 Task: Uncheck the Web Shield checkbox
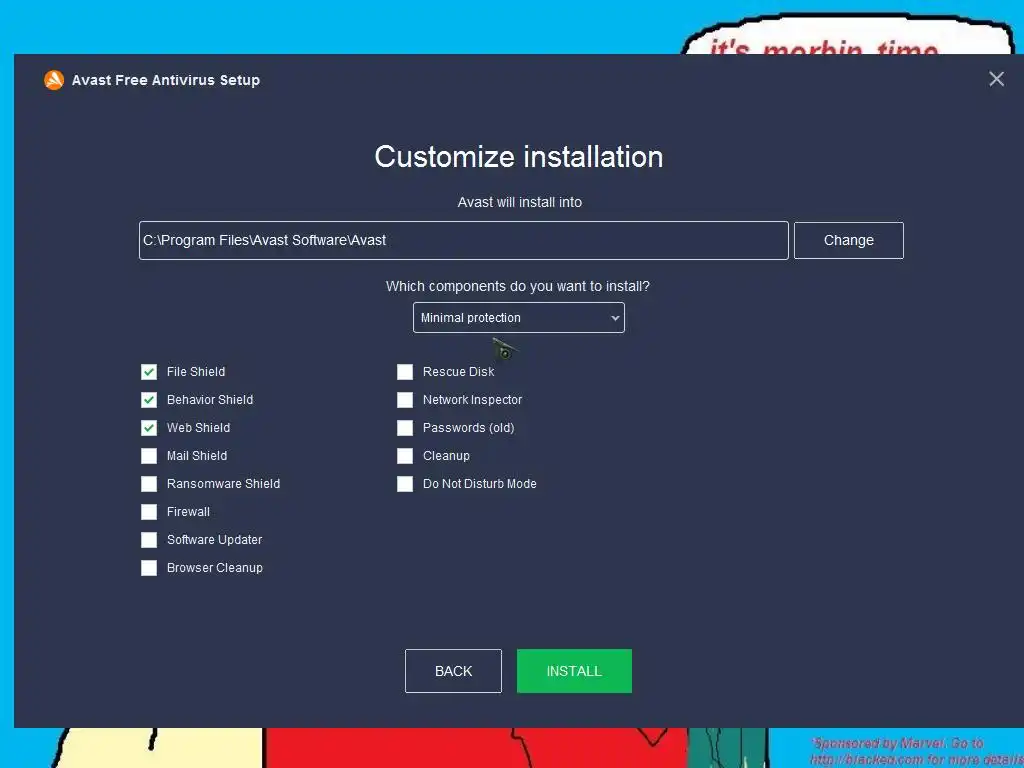149,428
